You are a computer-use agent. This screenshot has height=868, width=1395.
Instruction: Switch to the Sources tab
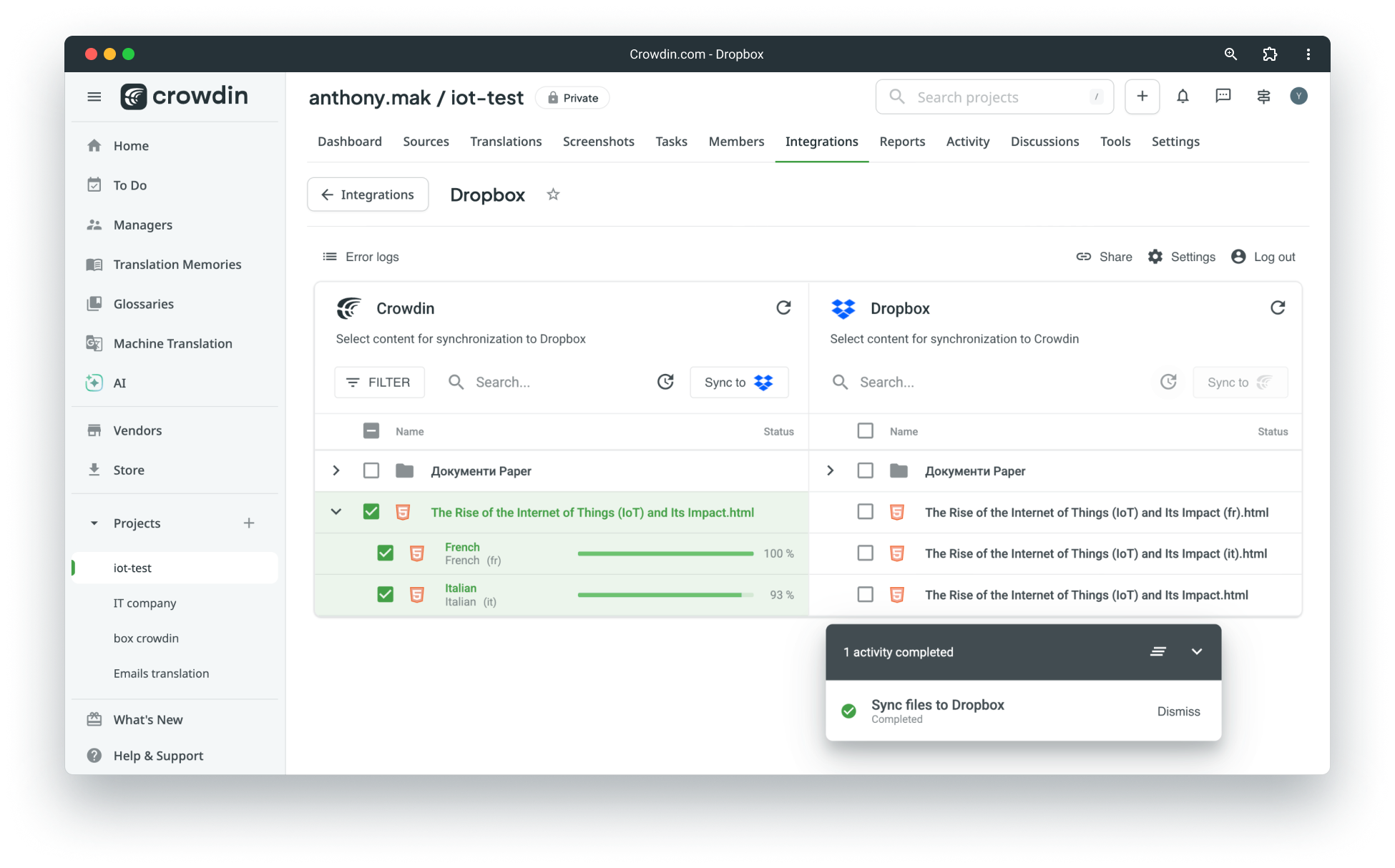426,142
